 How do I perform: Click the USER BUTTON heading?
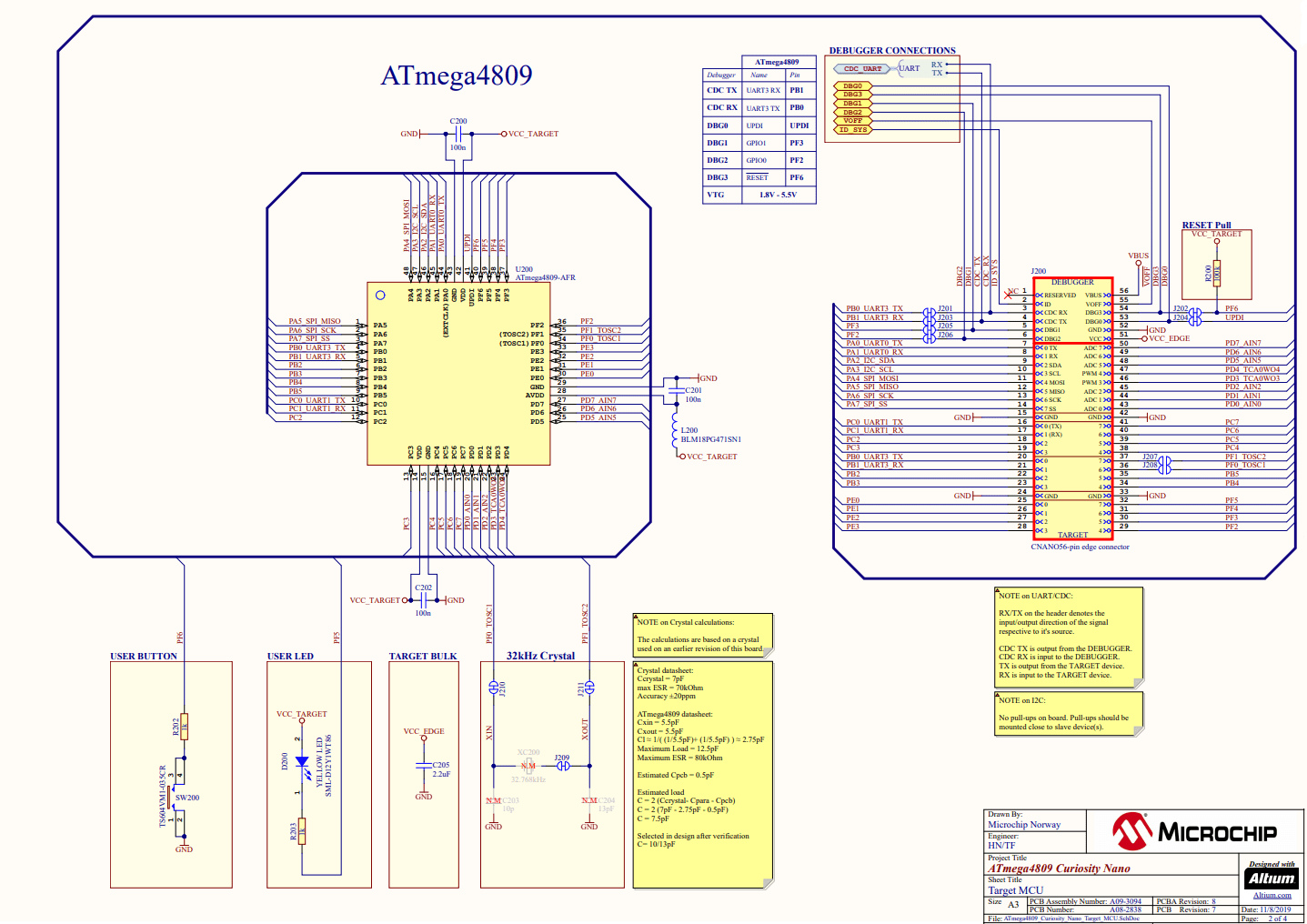click(x=144, y=656)
